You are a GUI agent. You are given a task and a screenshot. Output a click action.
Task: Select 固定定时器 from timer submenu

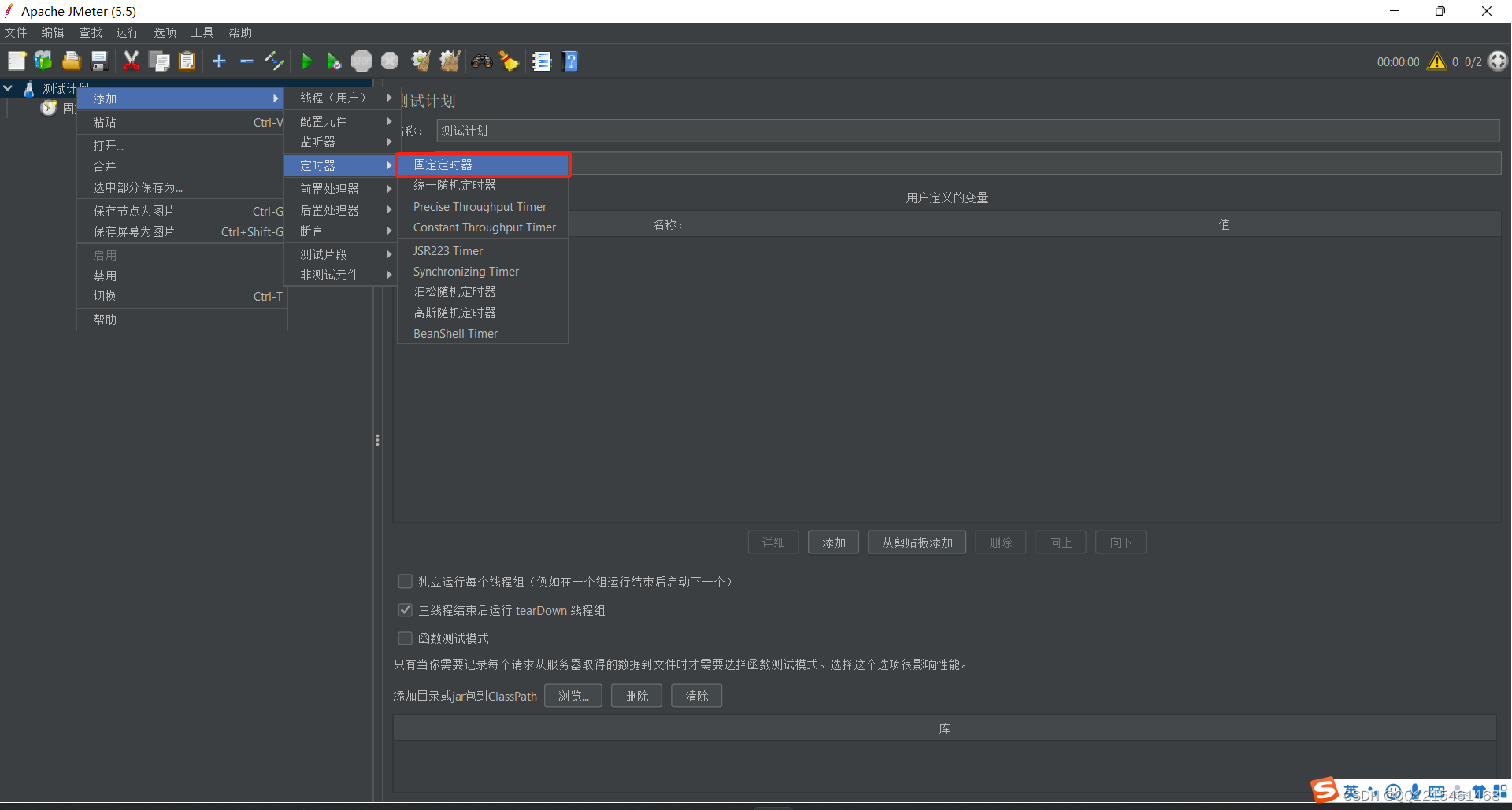pyautogui.click(x=483, y=165)
